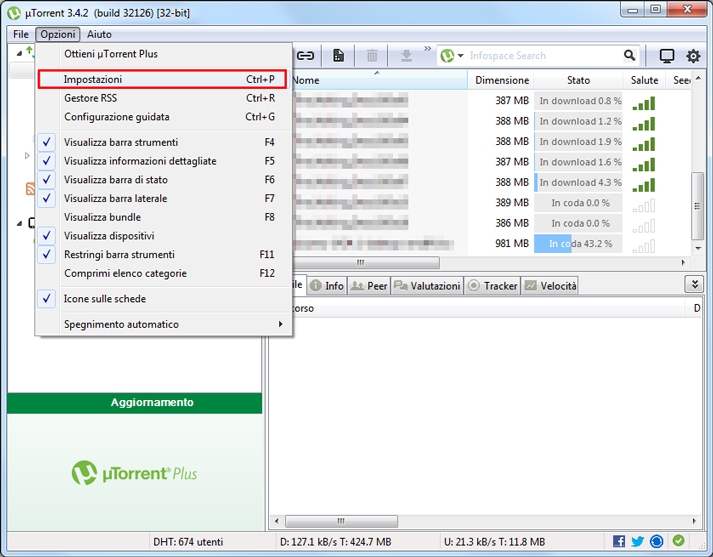Open the Opzioni menu
This screenshot has width=713, height=557.
pos(58,34)
